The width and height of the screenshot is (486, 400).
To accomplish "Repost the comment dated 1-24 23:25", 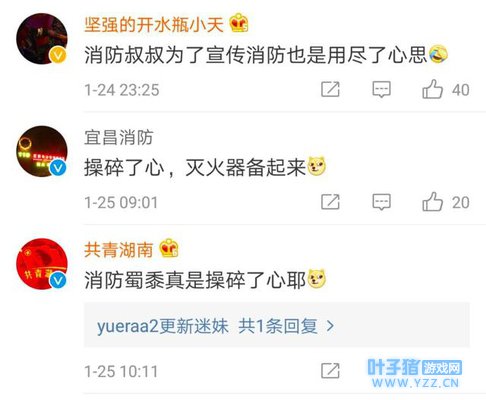I will (330, 89).
